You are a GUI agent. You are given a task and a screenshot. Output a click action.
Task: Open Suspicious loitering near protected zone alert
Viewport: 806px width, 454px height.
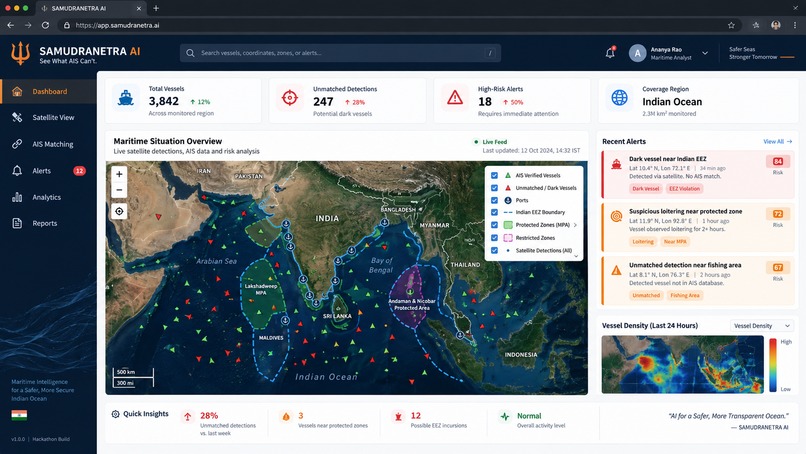pyautogui.click(x=698, y=227)
